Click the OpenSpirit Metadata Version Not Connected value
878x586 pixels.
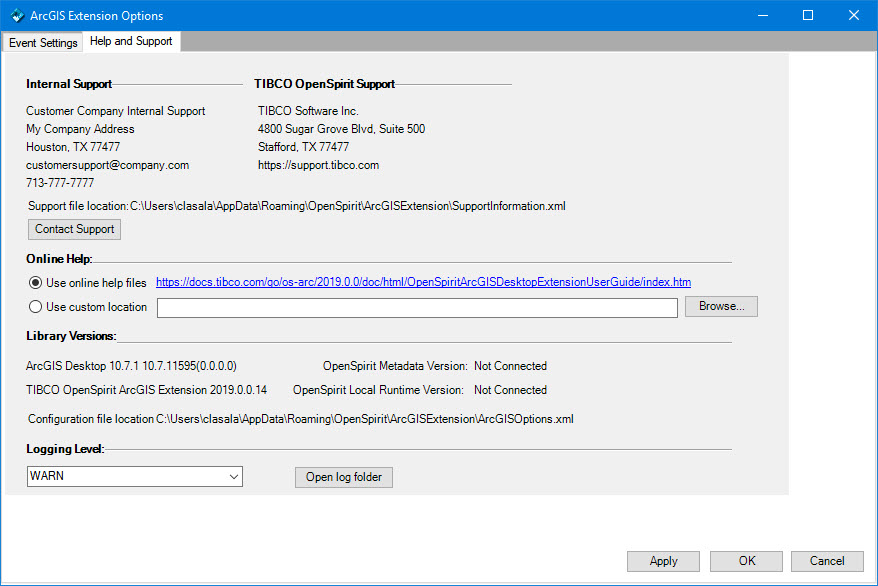[510, 366]
